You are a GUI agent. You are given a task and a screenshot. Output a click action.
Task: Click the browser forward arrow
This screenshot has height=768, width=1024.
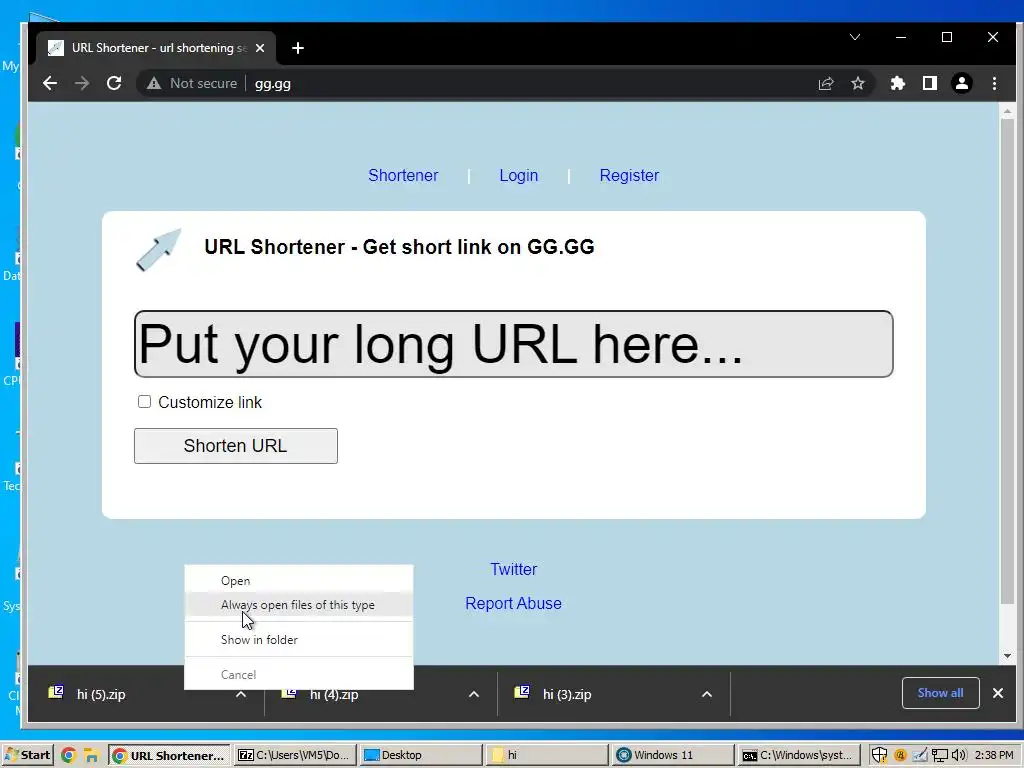coord(82,84)
